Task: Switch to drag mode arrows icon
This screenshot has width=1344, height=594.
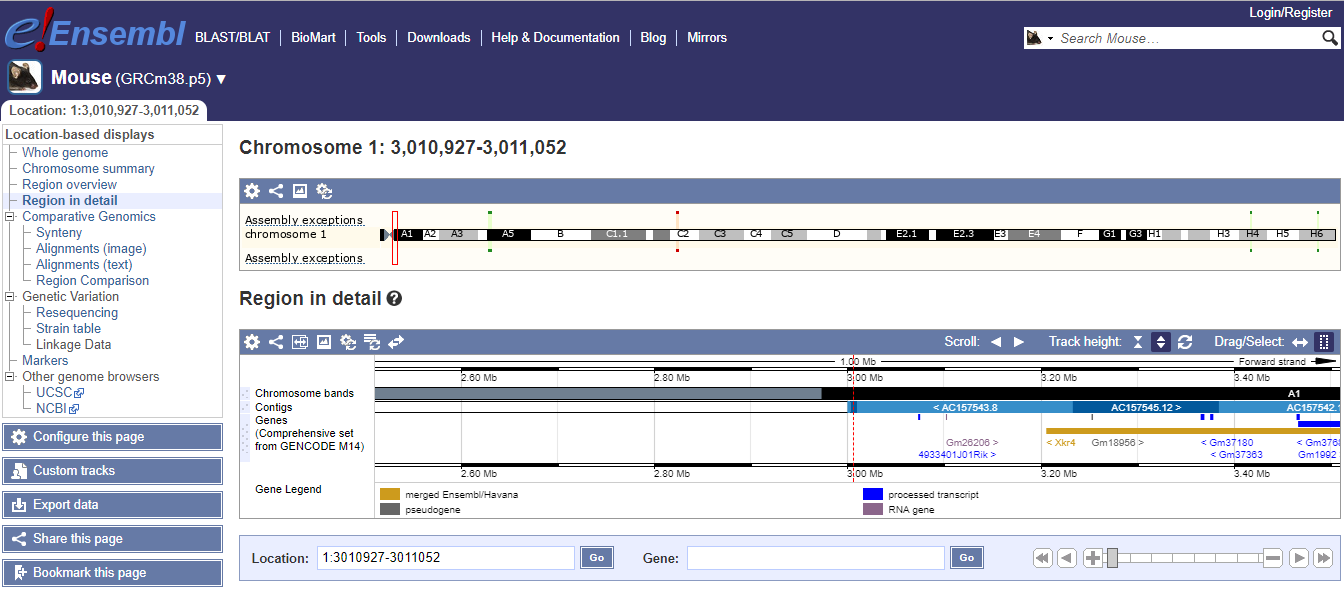Action: pos(1300,342)
